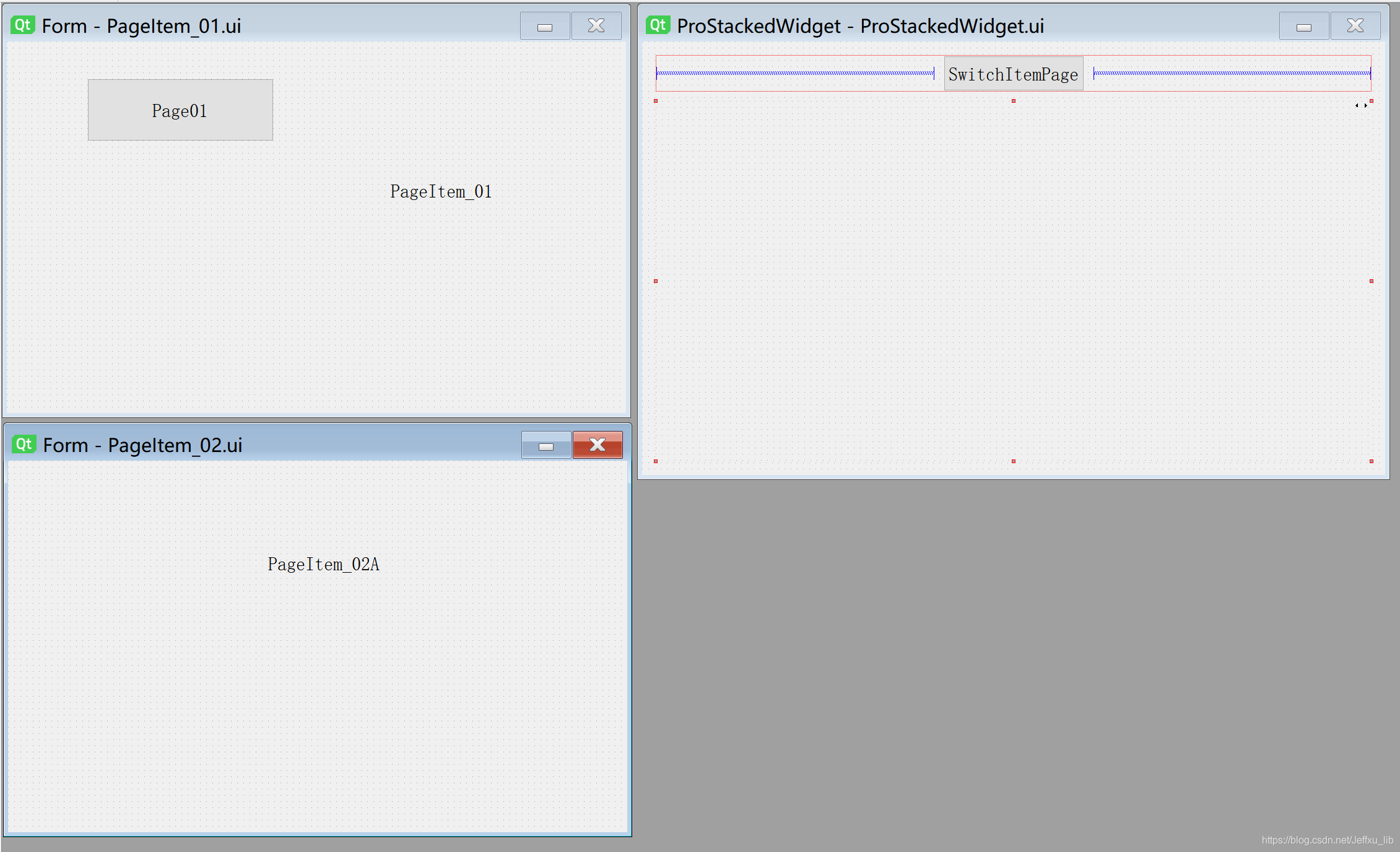Click the stacked widget next-page arrow

pyautogui.click(x=1365, y=105)
